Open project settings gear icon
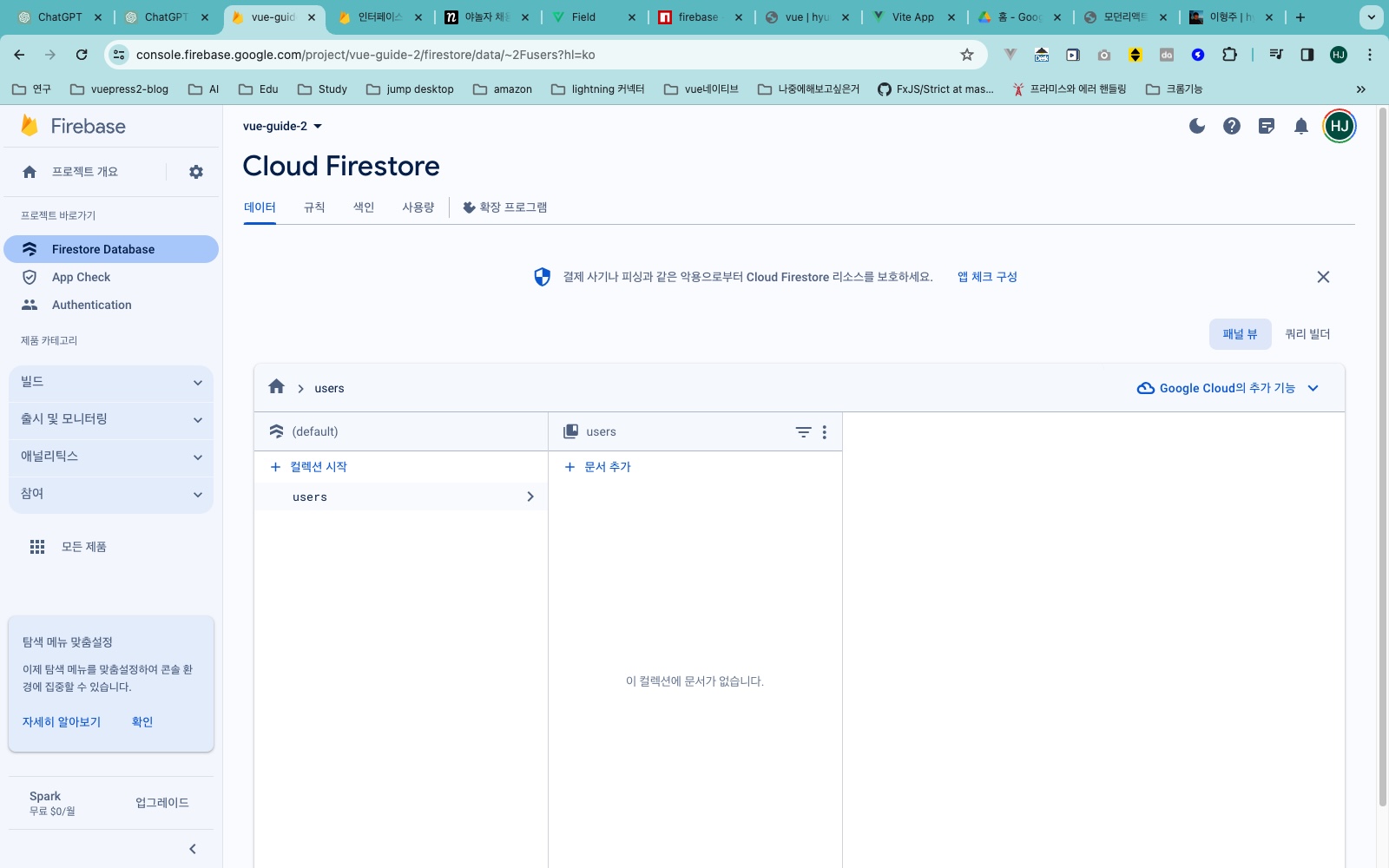Screen dimensions: 1389x868 (x=196, y=172)
